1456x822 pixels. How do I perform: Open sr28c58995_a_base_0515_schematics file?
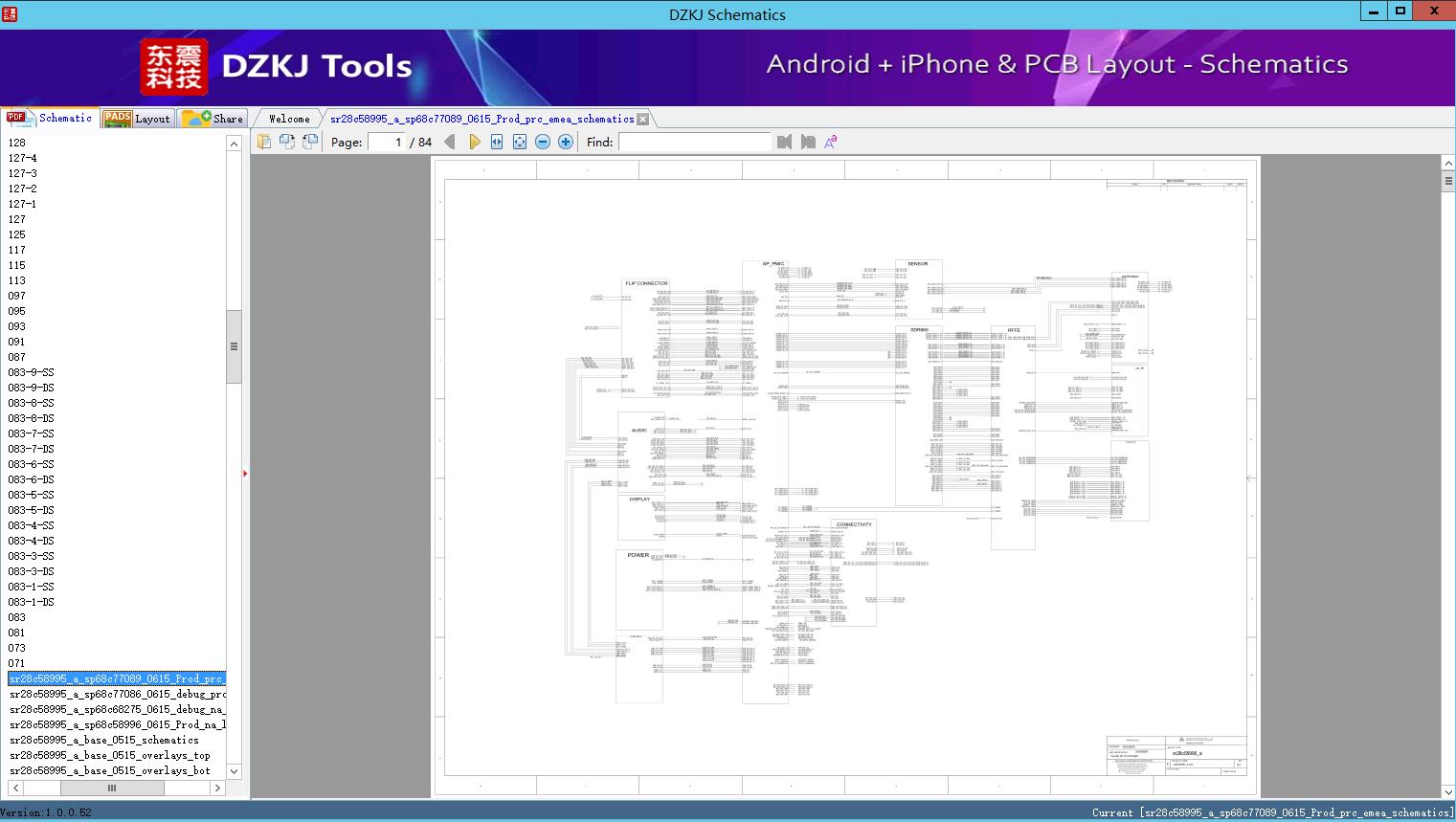coord(104,740)
